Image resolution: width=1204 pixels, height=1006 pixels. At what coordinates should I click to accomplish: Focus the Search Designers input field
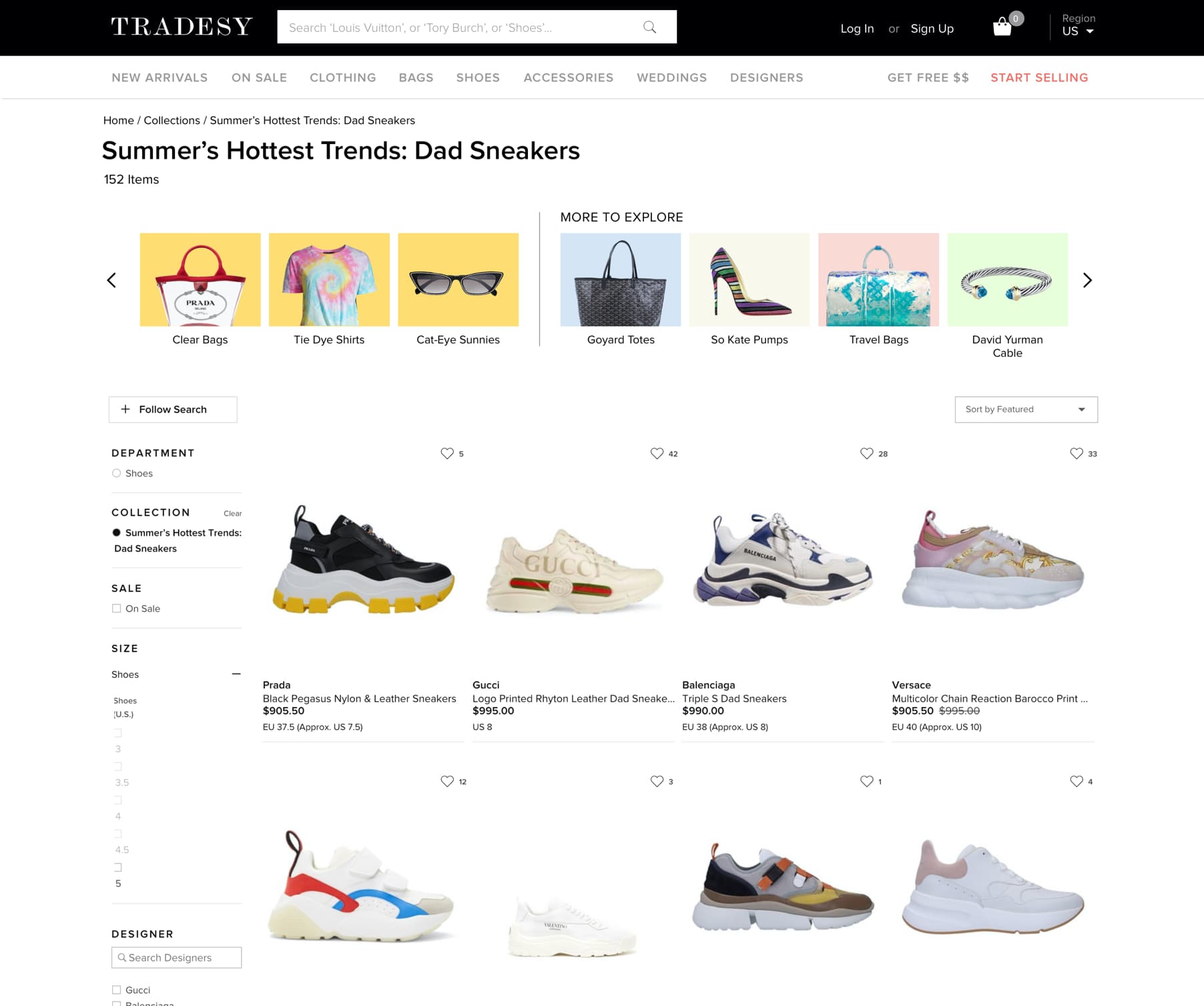coord(176,957)
